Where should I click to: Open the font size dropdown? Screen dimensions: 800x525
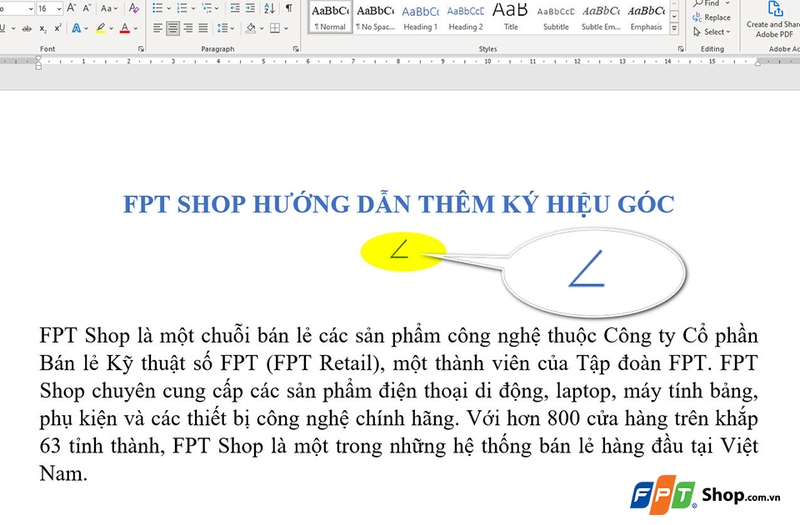pyautogui.click(x=59, y=8)
